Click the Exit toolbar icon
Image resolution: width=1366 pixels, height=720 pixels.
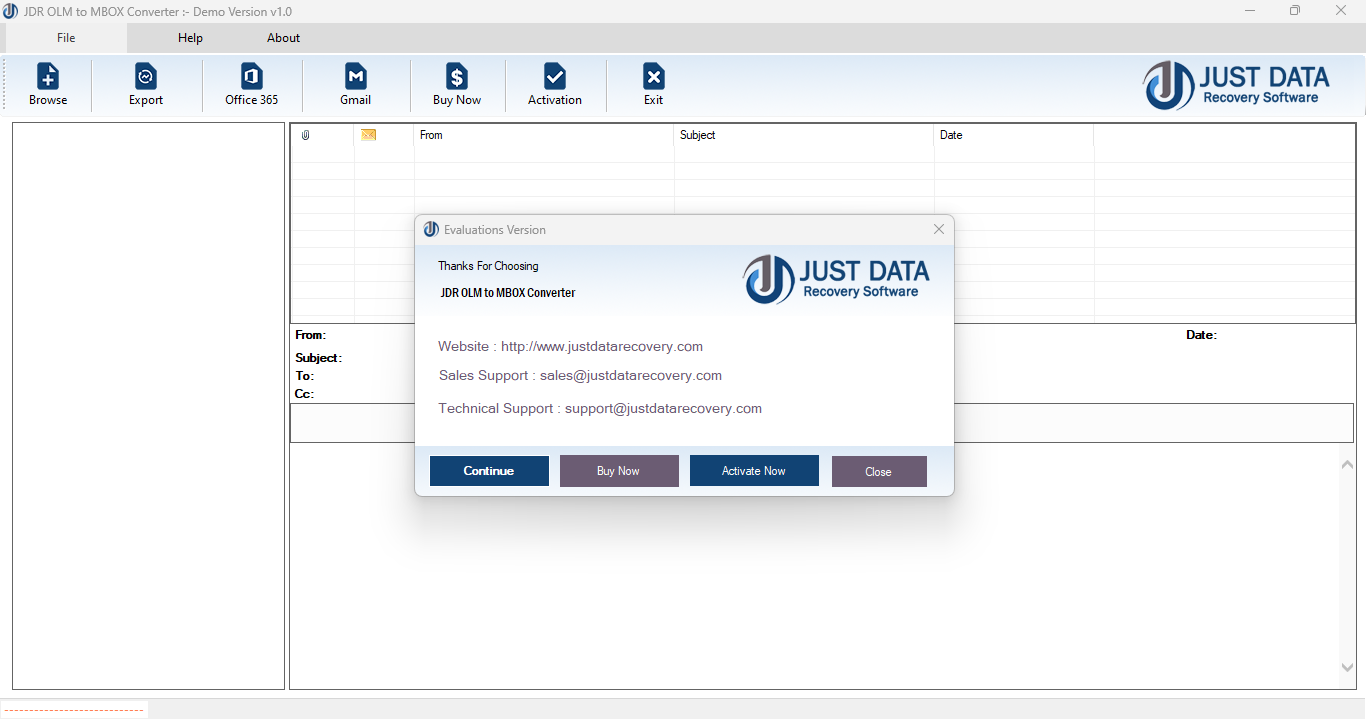click(x=653, y=84)
